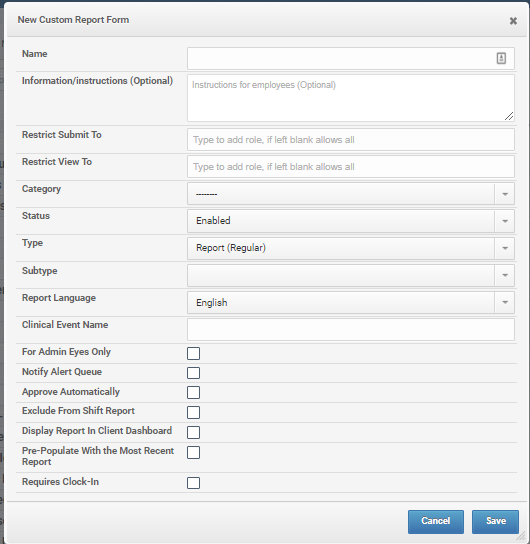
Task: Click the Save button
Action: click(495, 521)
